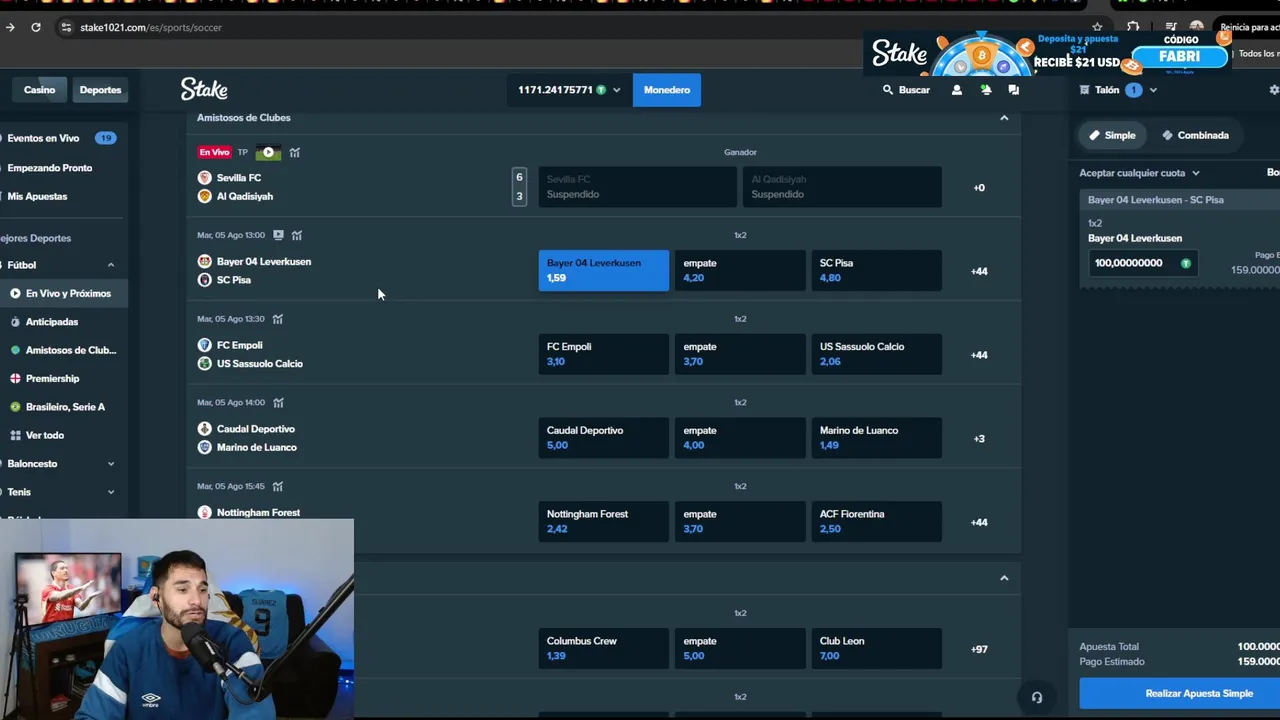Click Marino de Luanco team crest
This screenshot has height=720, width=1280.
[205, 447]
